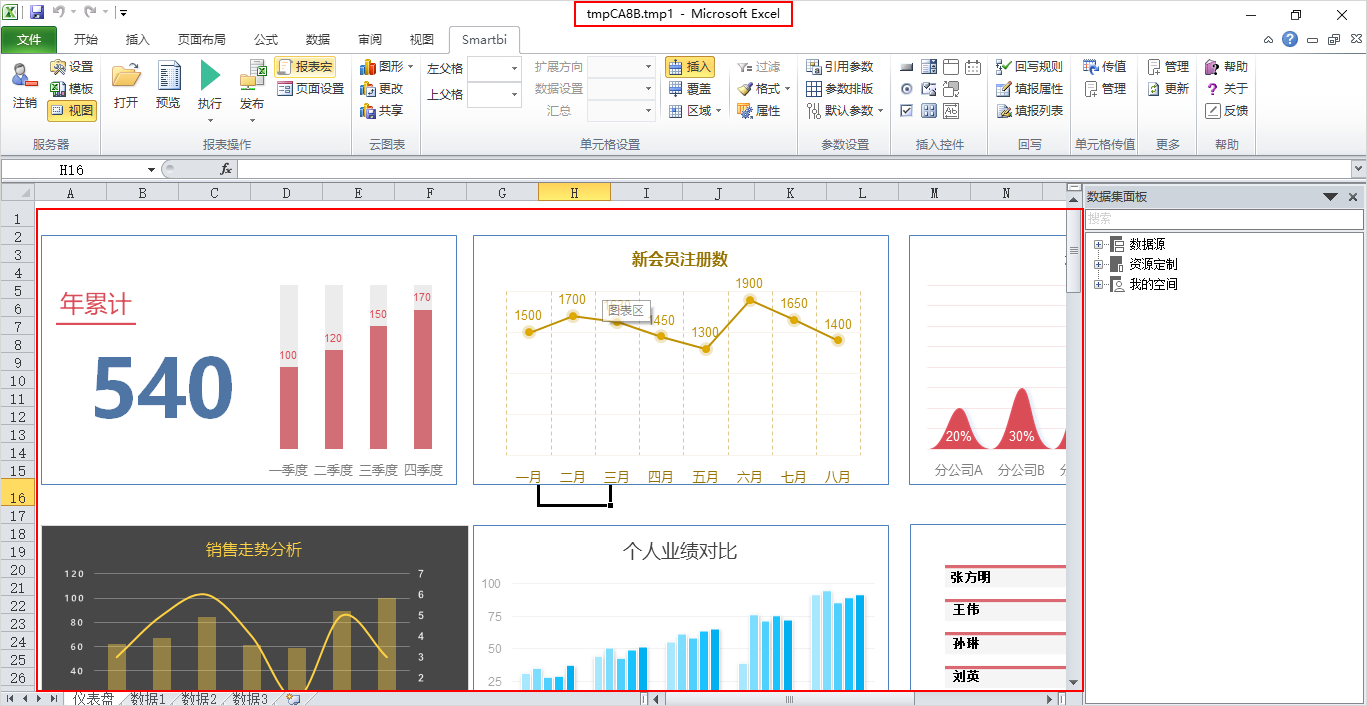Click the 注销 logout icon
This screenshot has width=1367, height=706.
[x=23, y=75]
